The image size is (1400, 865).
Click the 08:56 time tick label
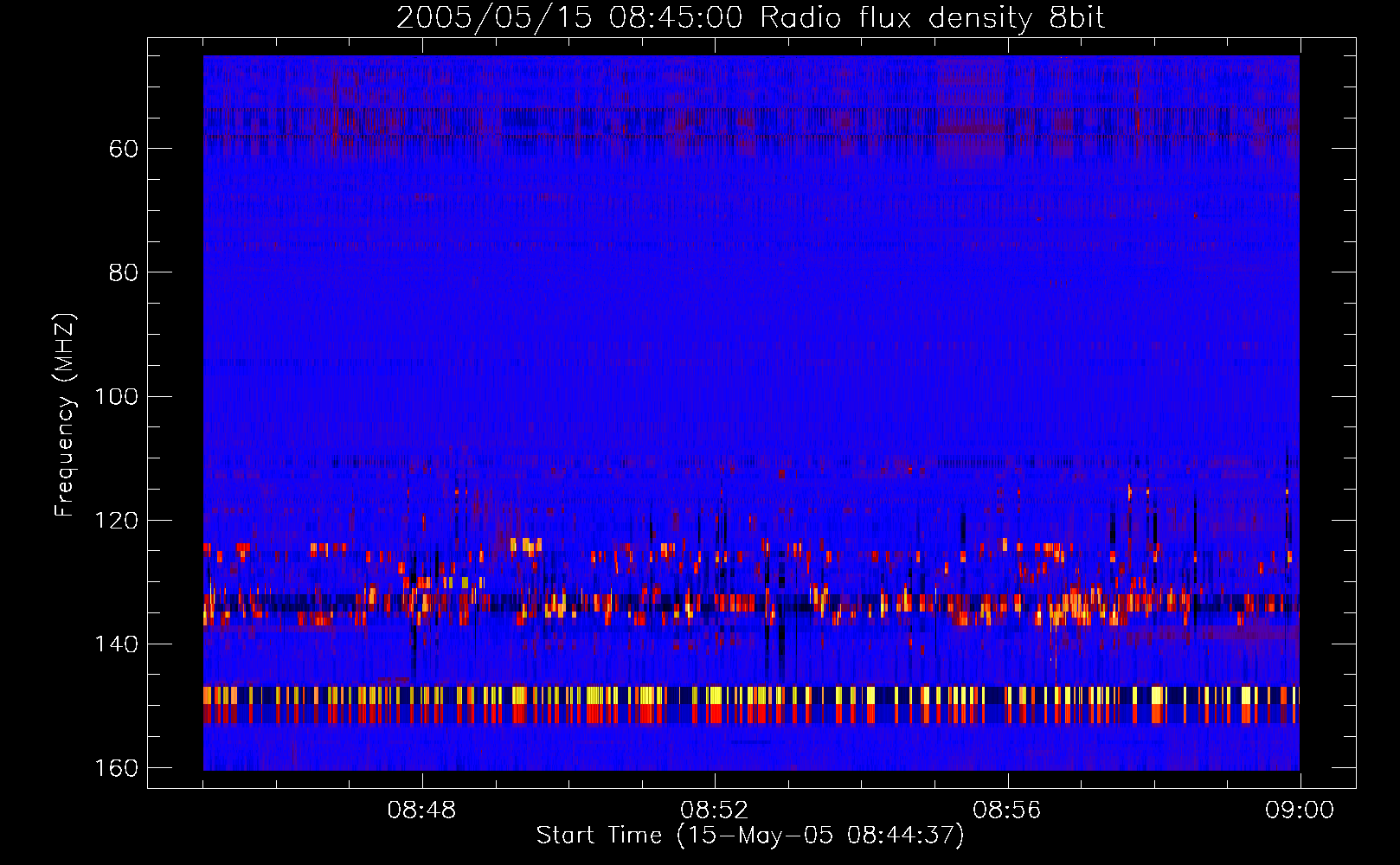[x=1007, y=811]
